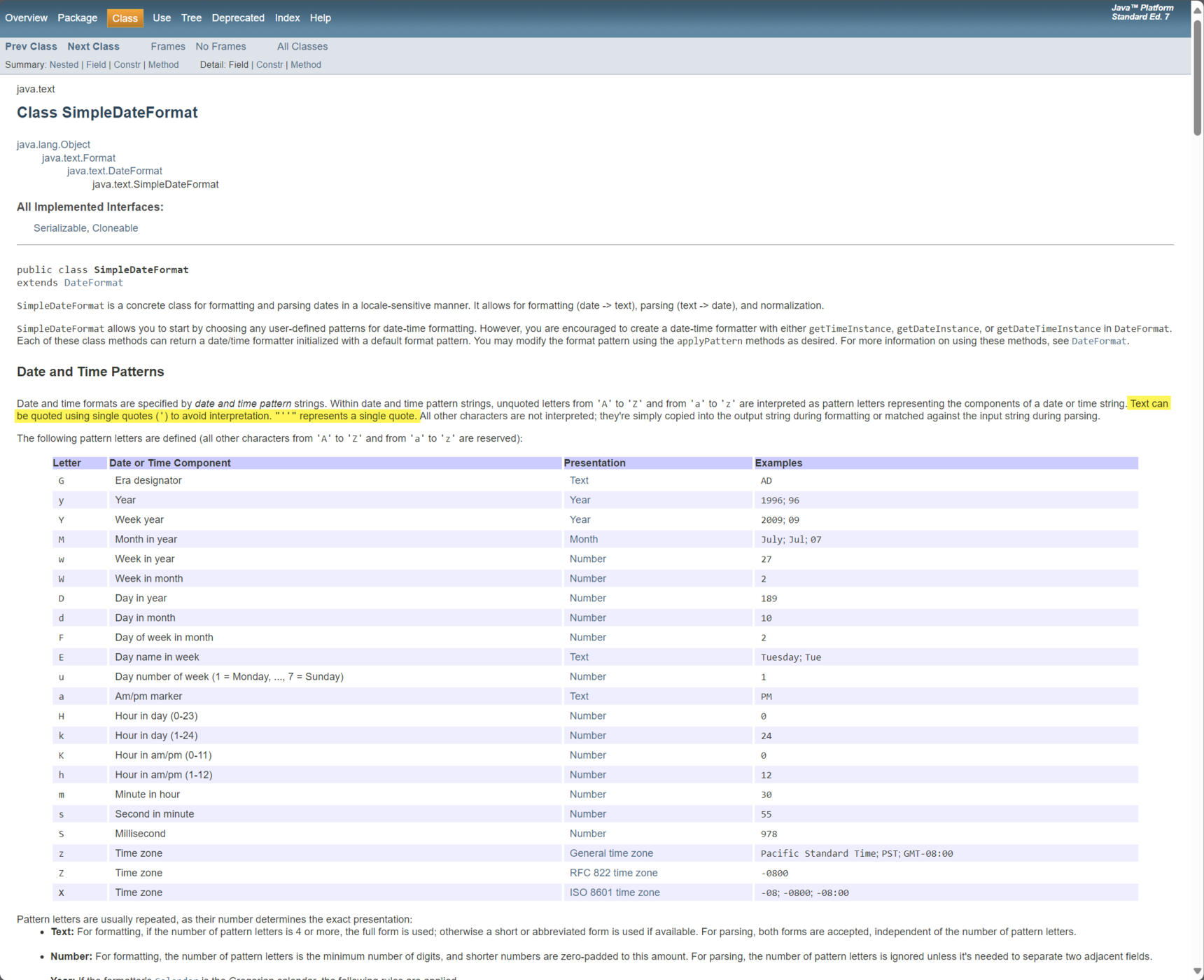Open Number link for Day of week in month
The height and width of the screenshot is (980, 1204).
coord(588,638)
